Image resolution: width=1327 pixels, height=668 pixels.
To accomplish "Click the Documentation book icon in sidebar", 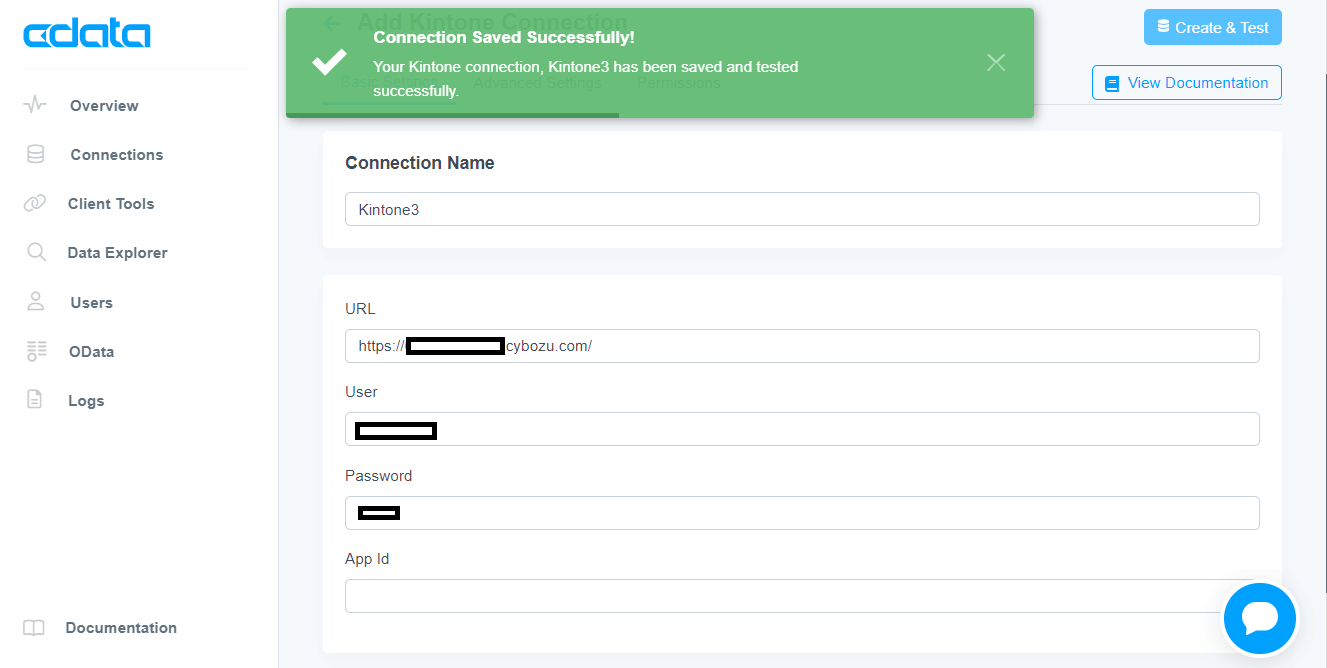I will 34,628.
